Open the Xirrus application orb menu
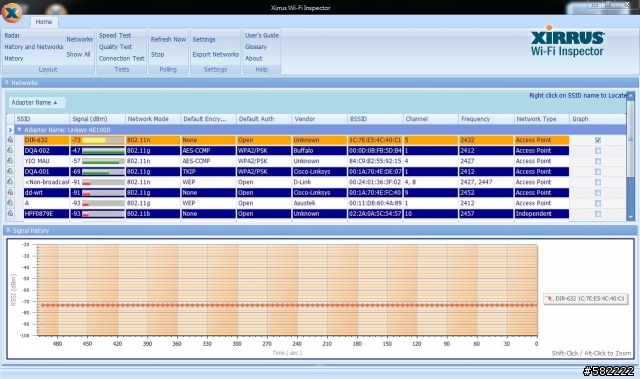 [11, 12]
